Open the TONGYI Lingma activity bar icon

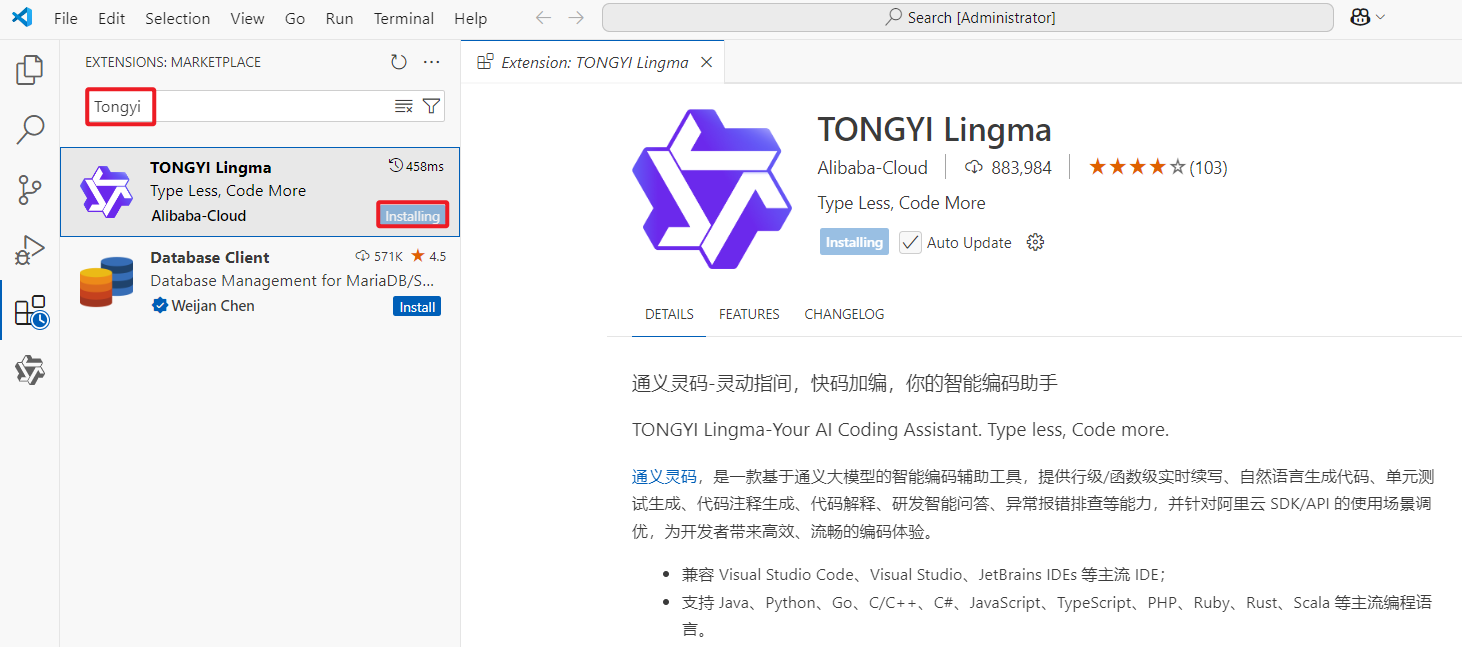(30, 371)
